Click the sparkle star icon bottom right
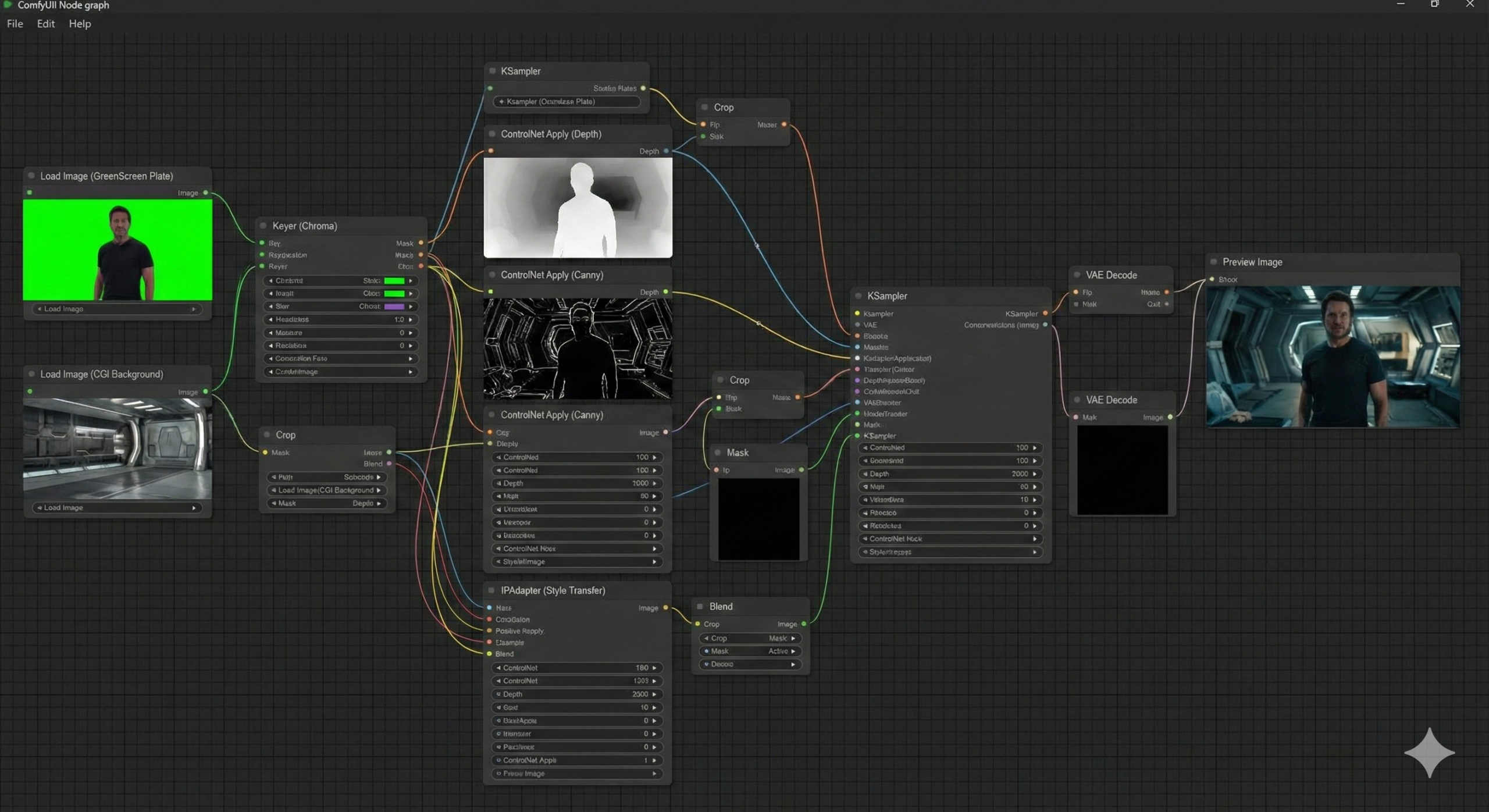 (1429, 752)
